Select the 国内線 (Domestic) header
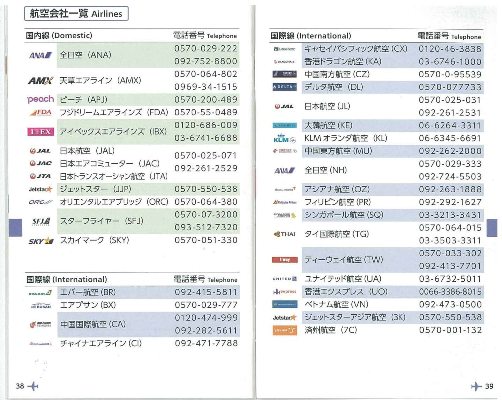502x400 pixels. (59, 35)
